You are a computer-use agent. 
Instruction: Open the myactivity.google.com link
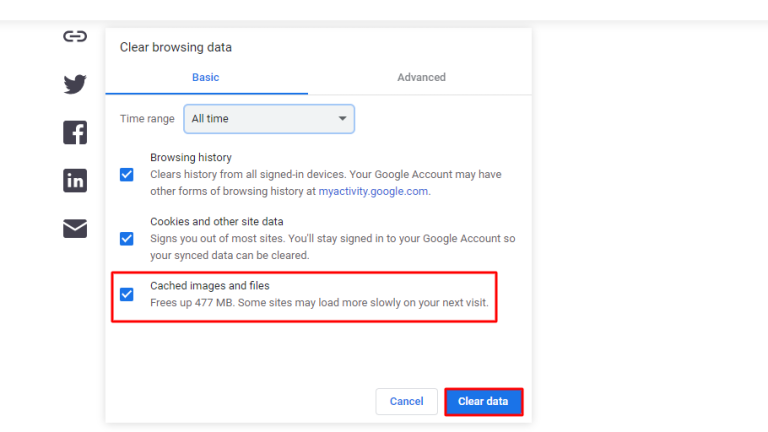click(x=373, y=191)
